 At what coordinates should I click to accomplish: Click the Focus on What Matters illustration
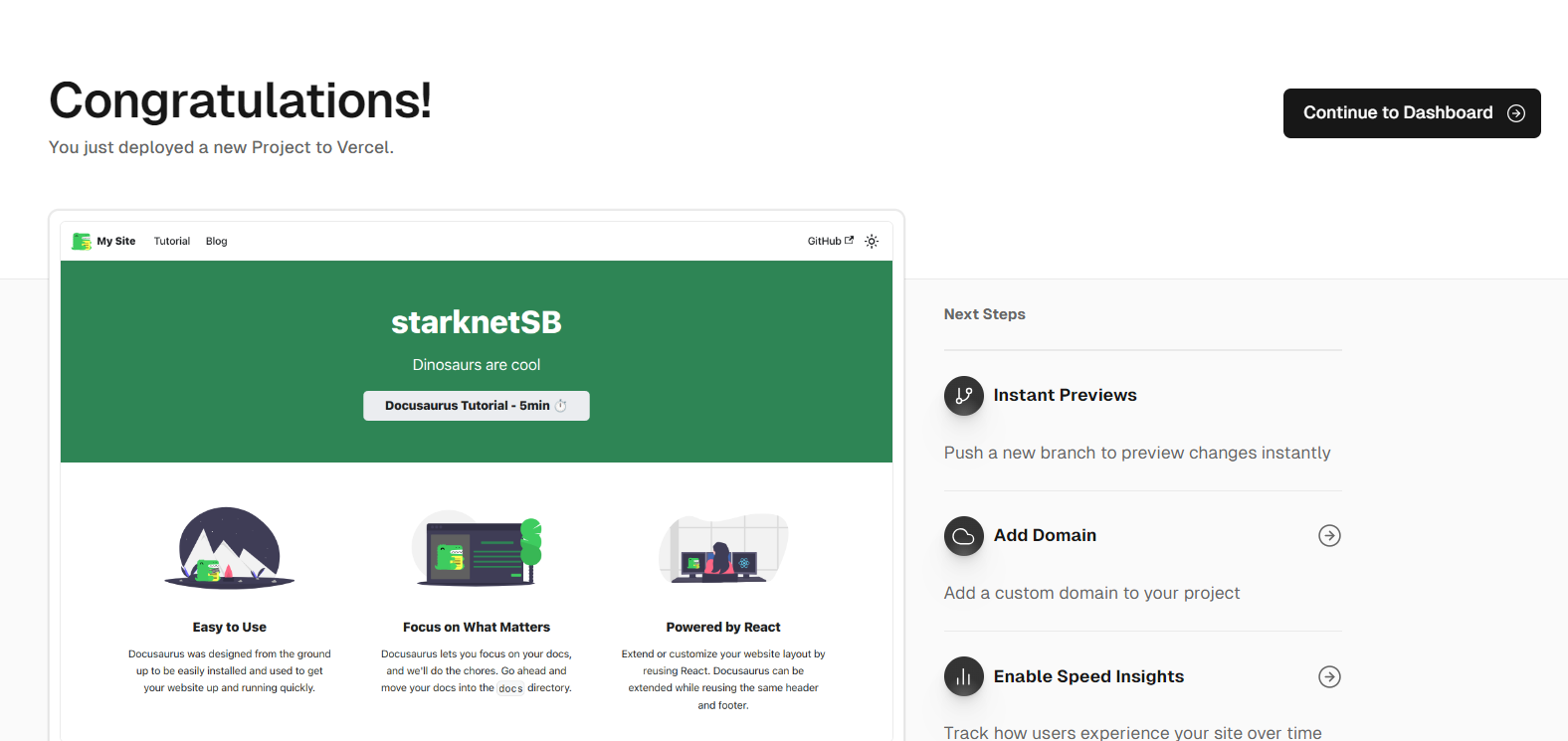coord(477,548)
